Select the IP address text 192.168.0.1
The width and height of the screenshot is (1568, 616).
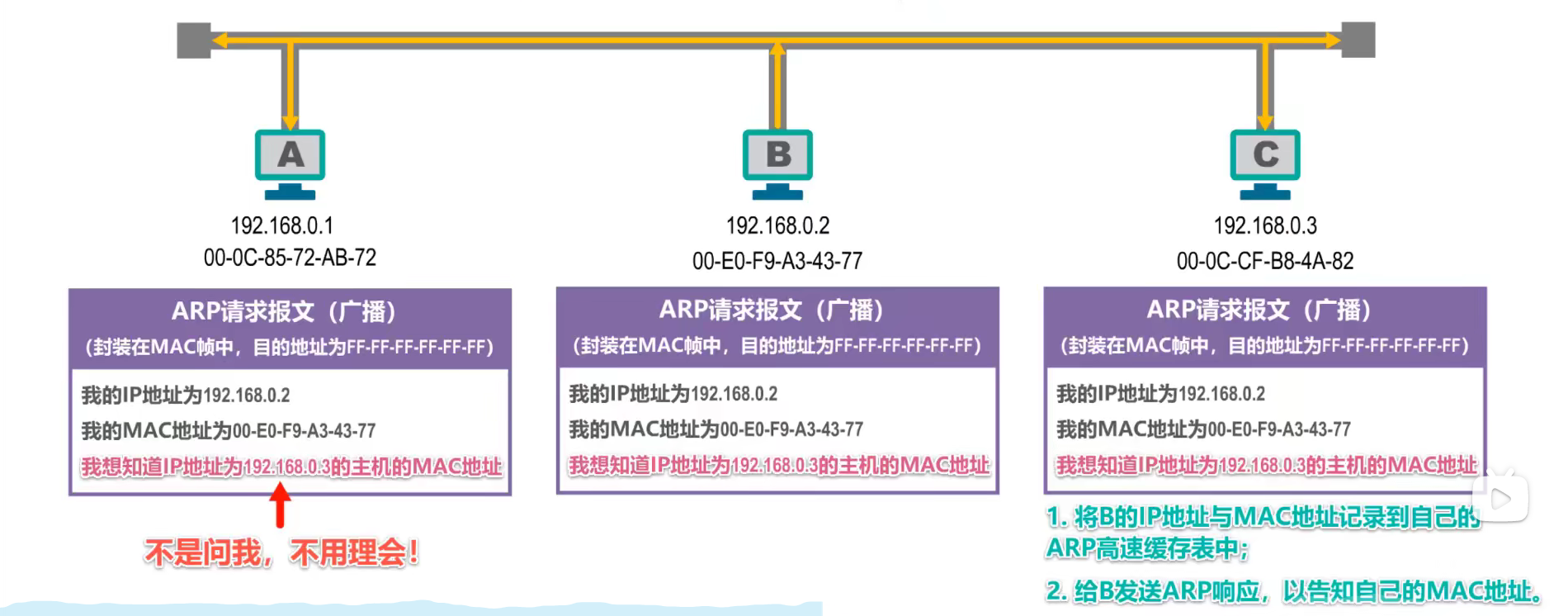[x=282, y=225]
